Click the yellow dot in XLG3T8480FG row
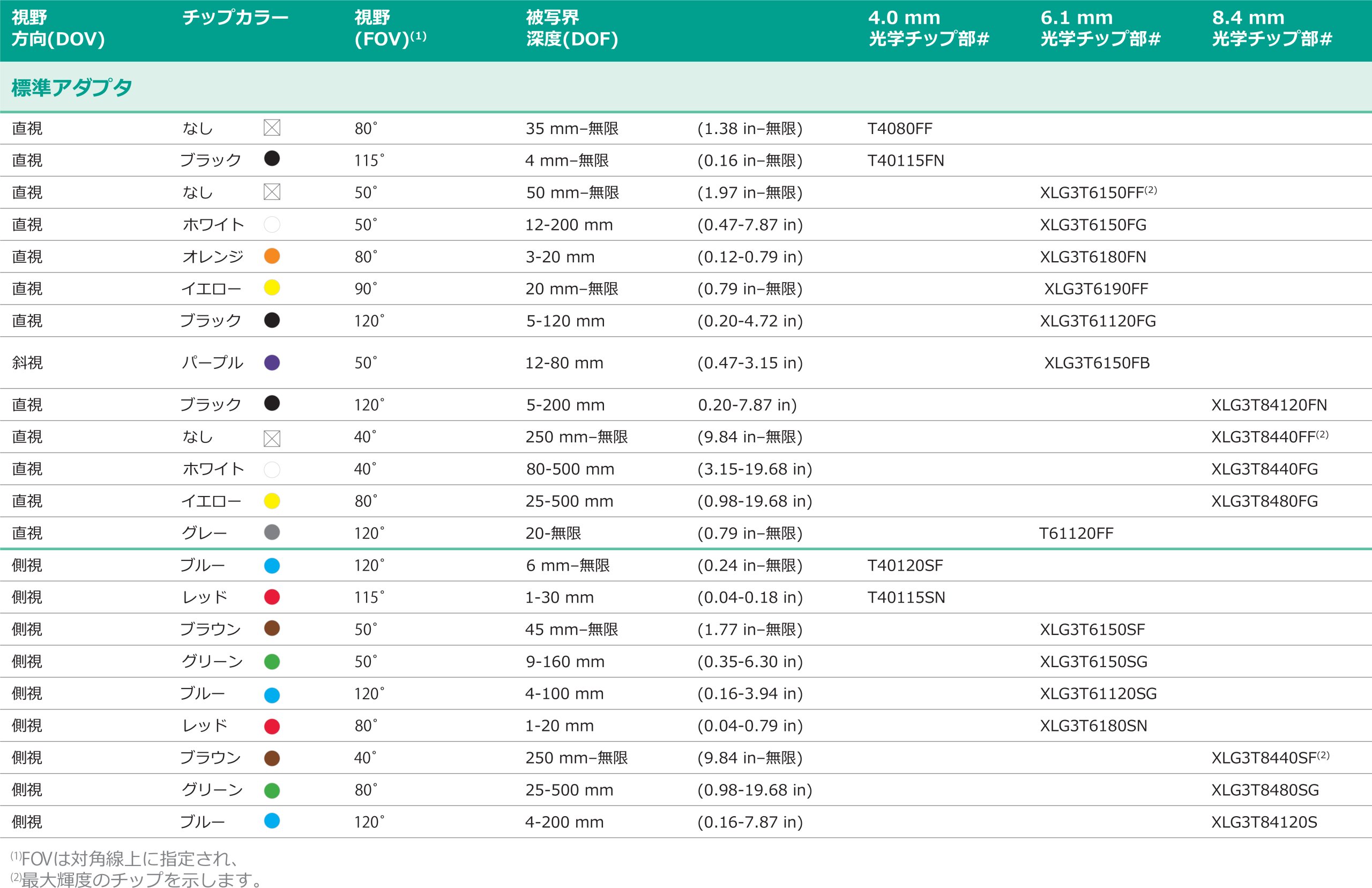 point(272,501)
